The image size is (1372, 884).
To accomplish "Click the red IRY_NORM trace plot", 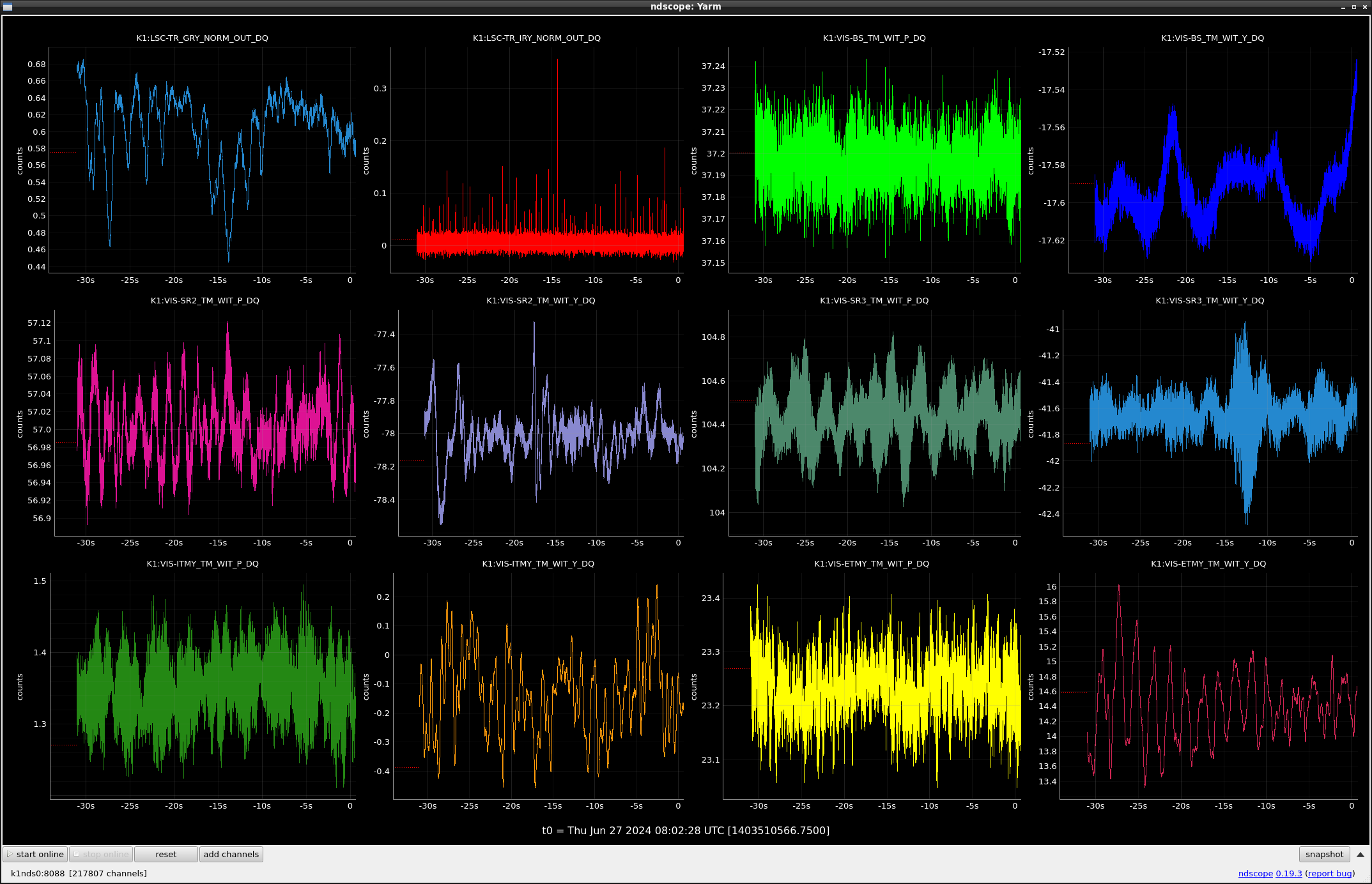I will pos(537,160).
